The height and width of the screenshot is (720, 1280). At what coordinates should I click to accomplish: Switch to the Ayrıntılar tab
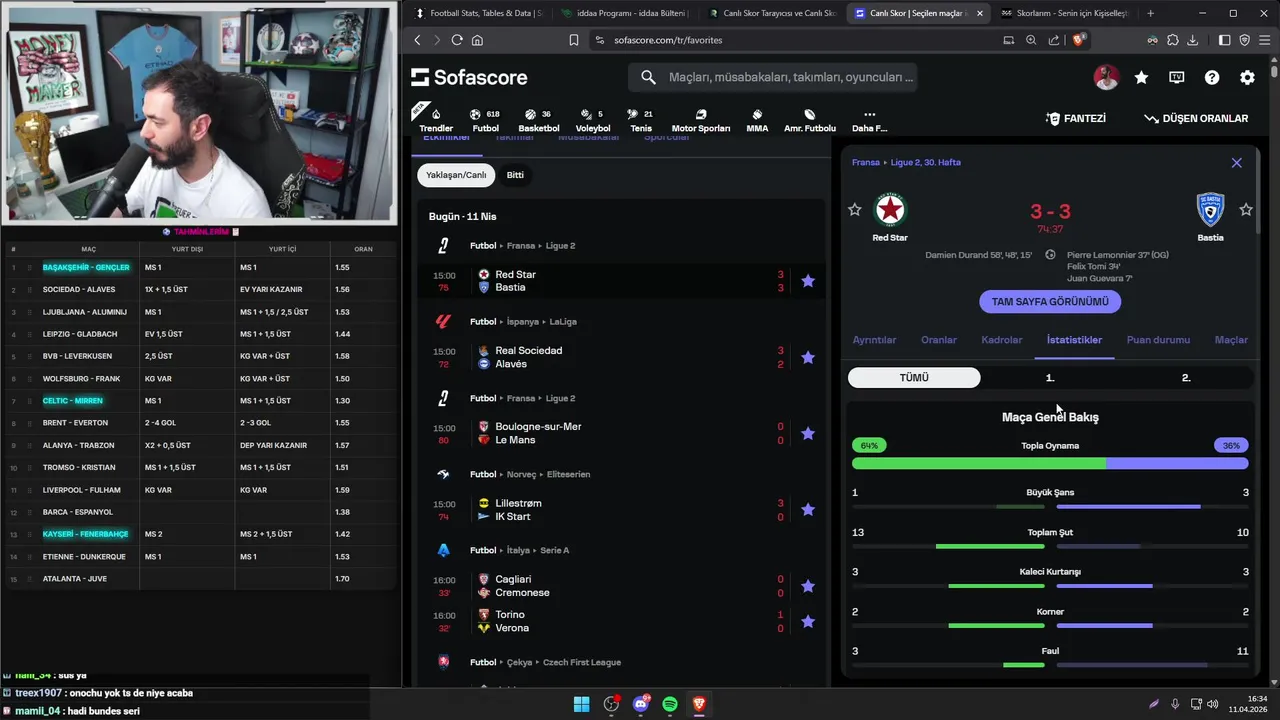tap(874, 340)
